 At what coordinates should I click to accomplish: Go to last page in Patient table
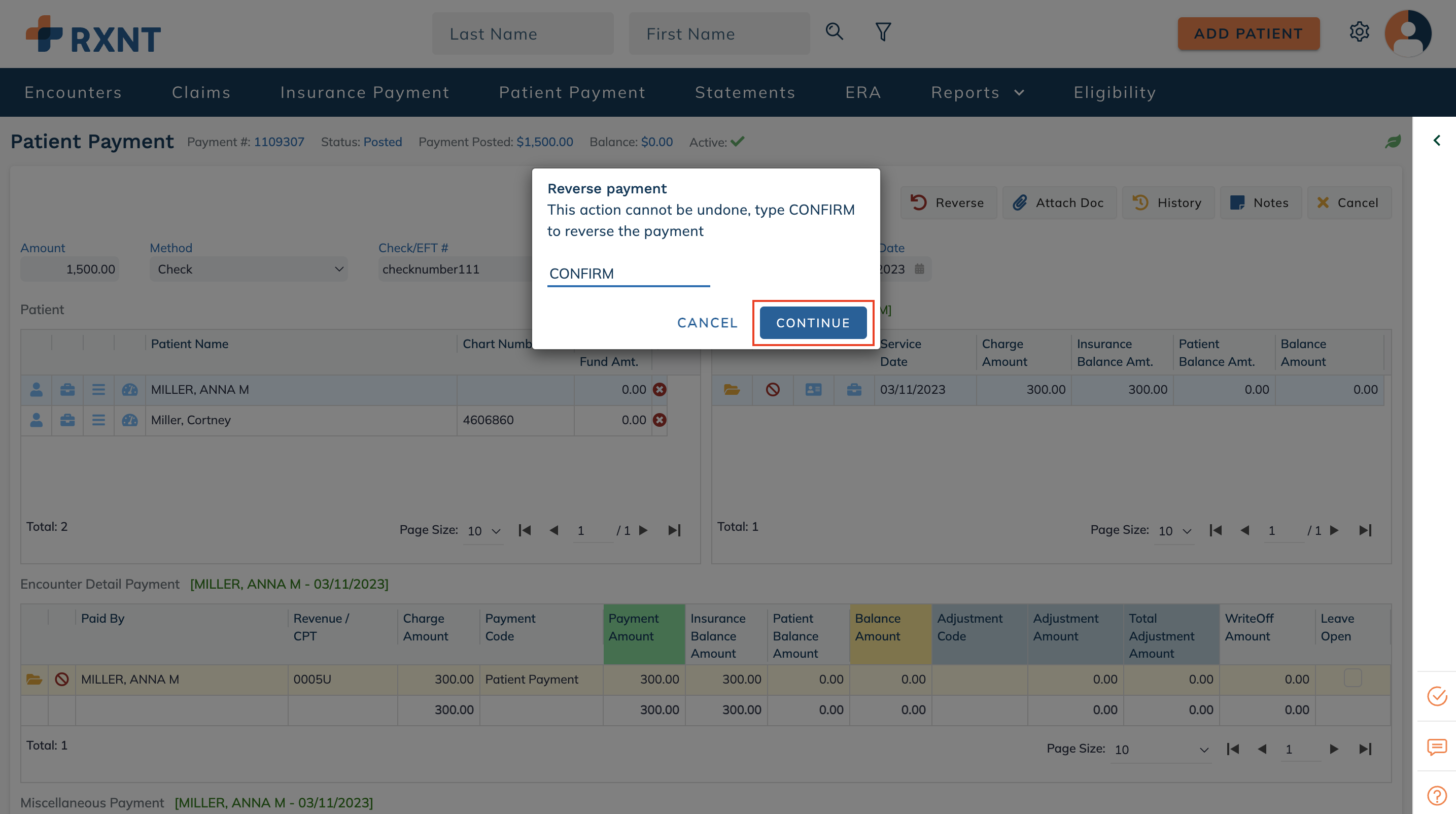[674, 530]
